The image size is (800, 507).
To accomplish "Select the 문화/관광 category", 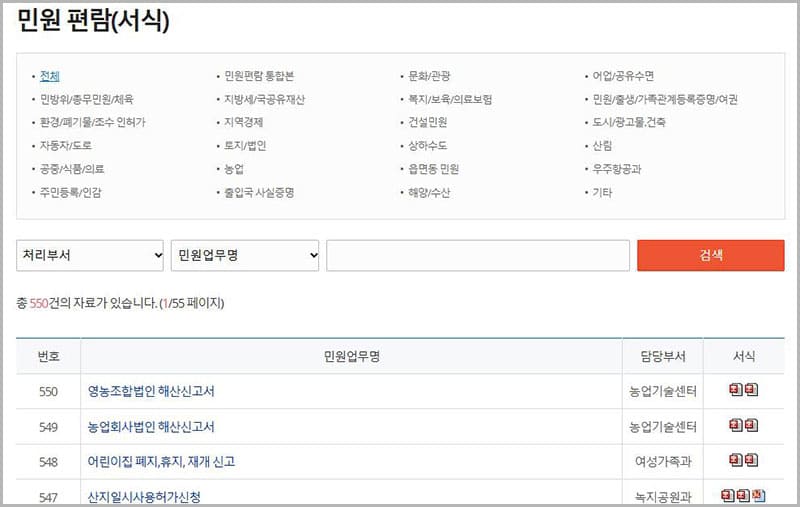I will click(429, 76).
